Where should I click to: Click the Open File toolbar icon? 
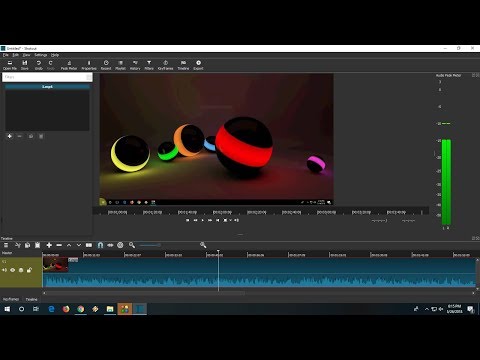10,65
